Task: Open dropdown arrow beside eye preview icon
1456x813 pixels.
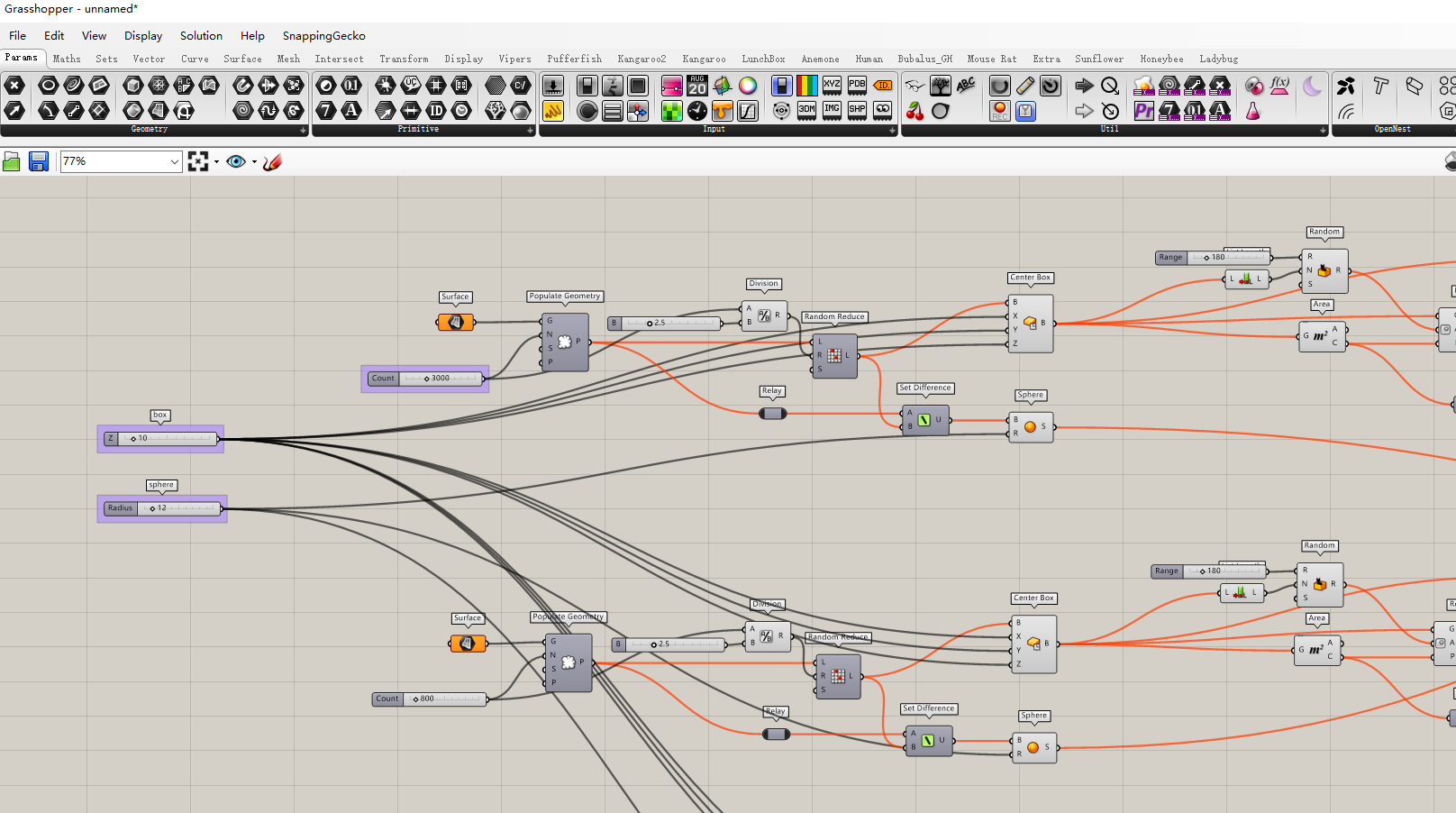Action: click(254, 162)
